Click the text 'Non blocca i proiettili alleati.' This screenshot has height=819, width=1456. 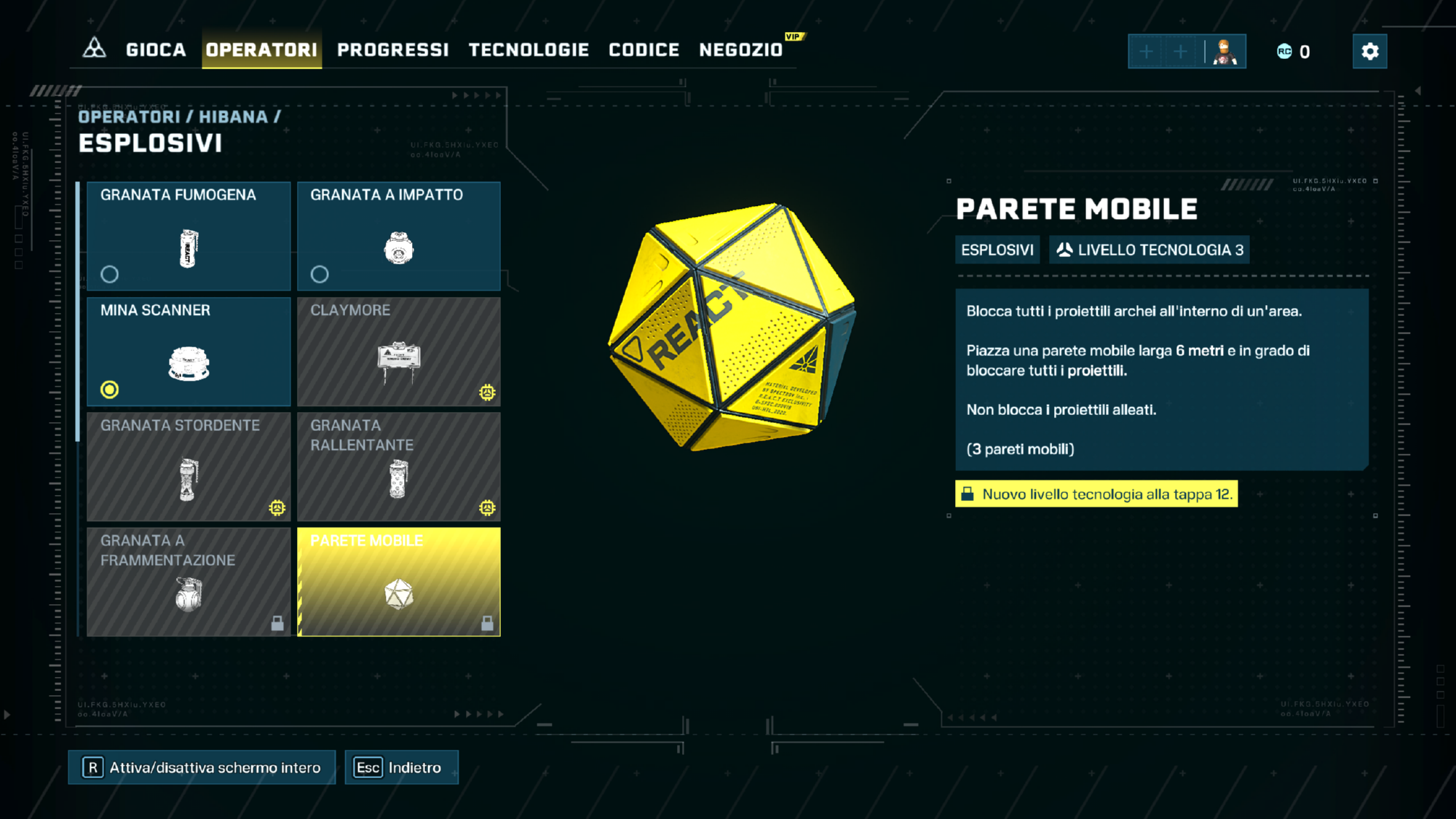click(x=1061, y=410)
